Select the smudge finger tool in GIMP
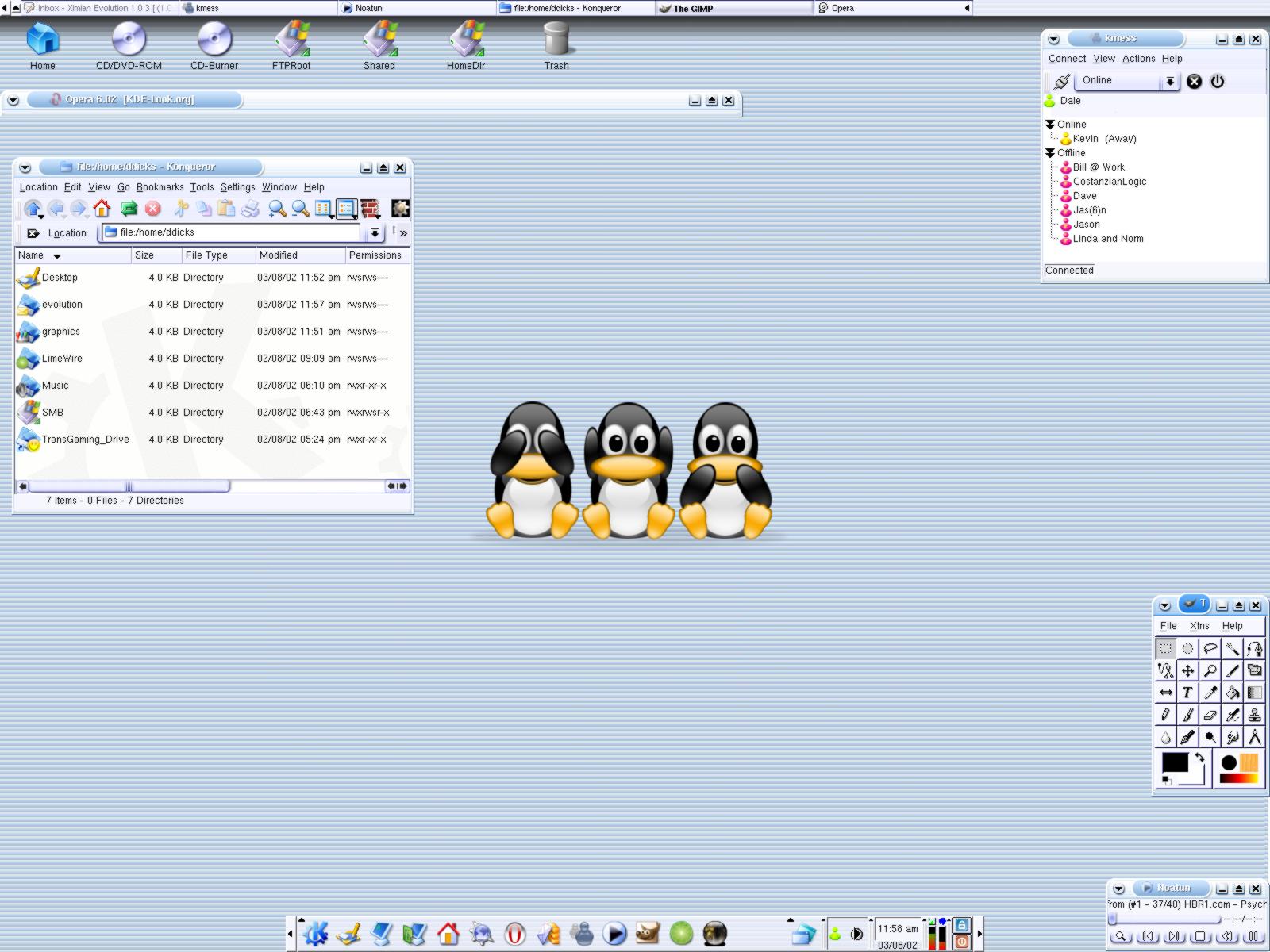1270x952 pixels. 1232,737
